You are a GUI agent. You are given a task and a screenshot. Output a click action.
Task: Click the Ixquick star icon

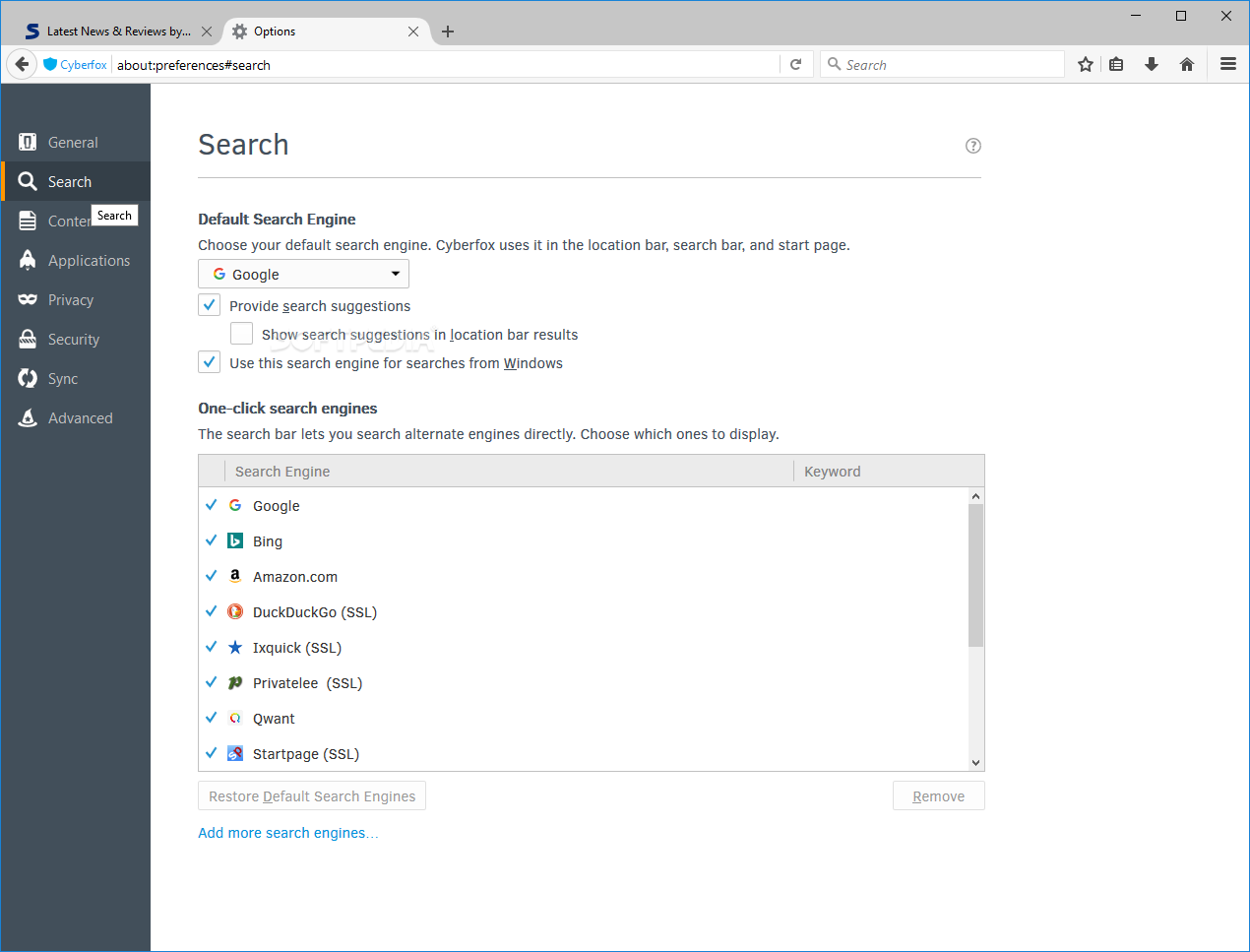(235, 647)
